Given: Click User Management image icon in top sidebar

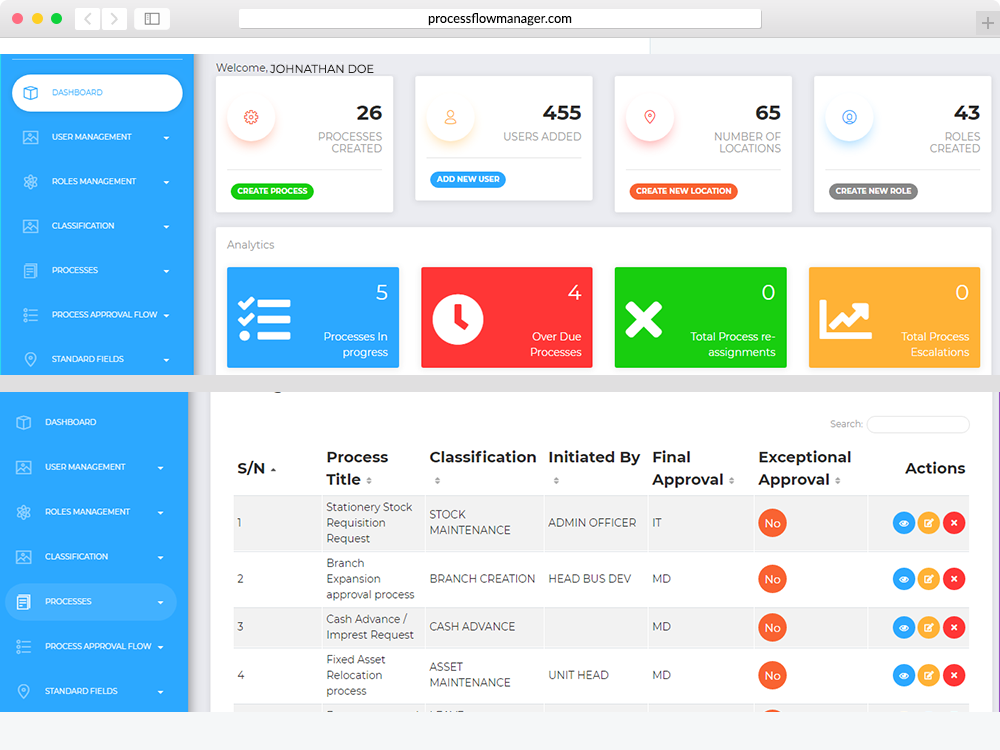Looking at the screenshot, I should coord(31,137).
